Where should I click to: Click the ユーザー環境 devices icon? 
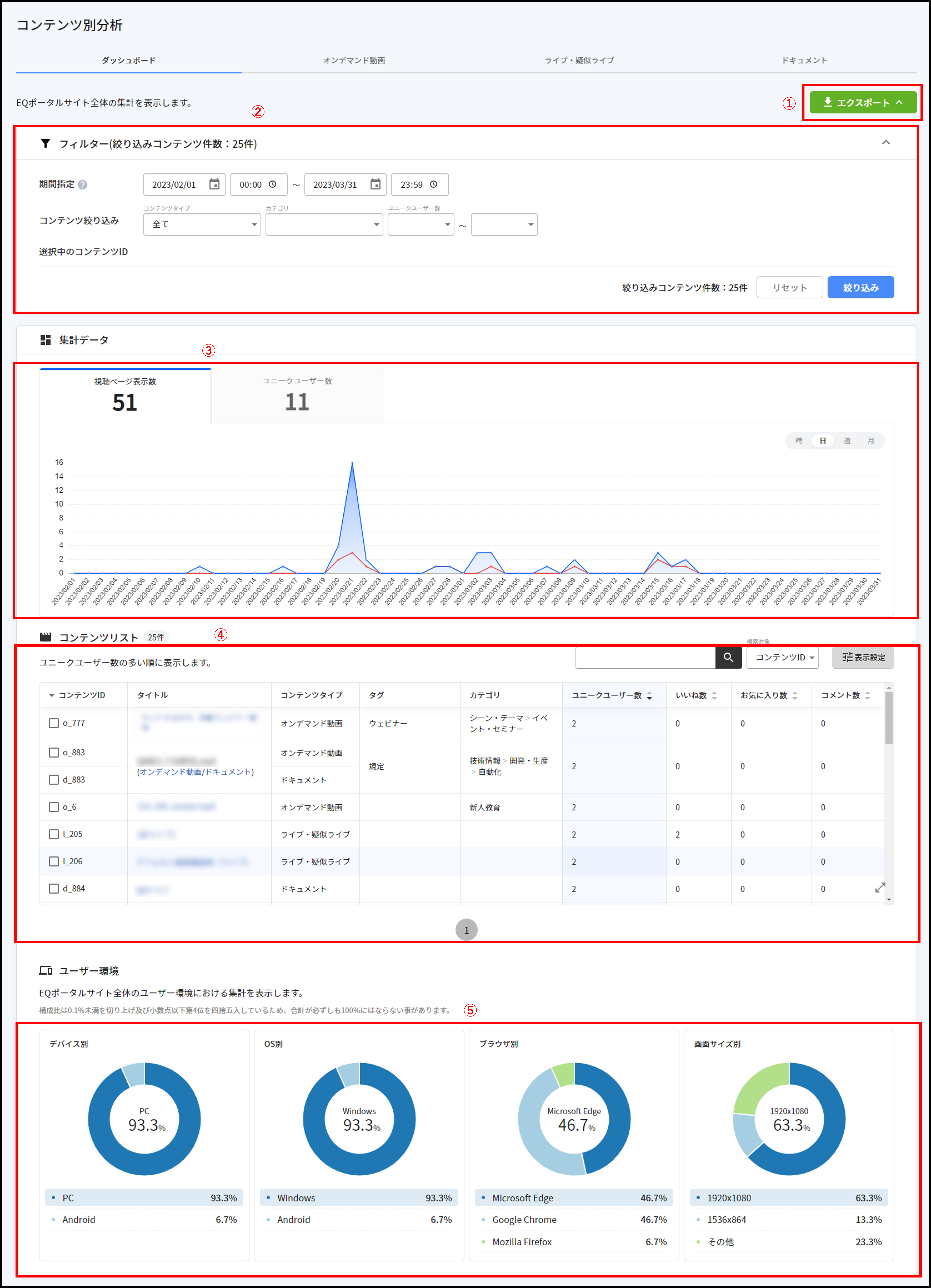[45, 971]
